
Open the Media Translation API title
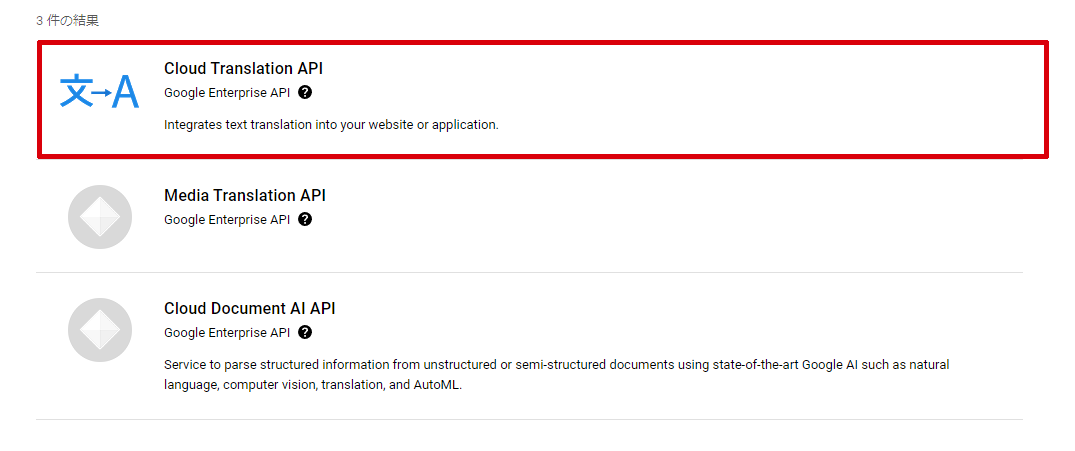pos(245,195)
